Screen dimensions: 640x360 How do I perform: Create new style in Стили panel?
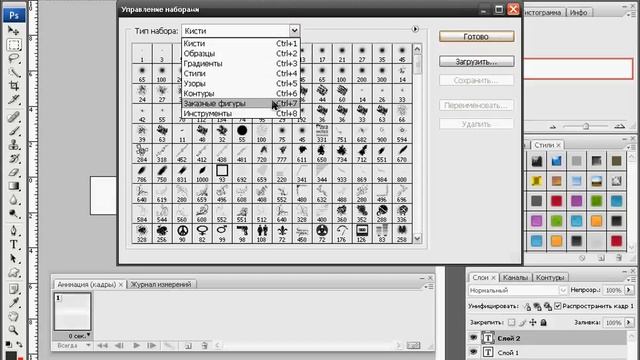click(601, 258)
